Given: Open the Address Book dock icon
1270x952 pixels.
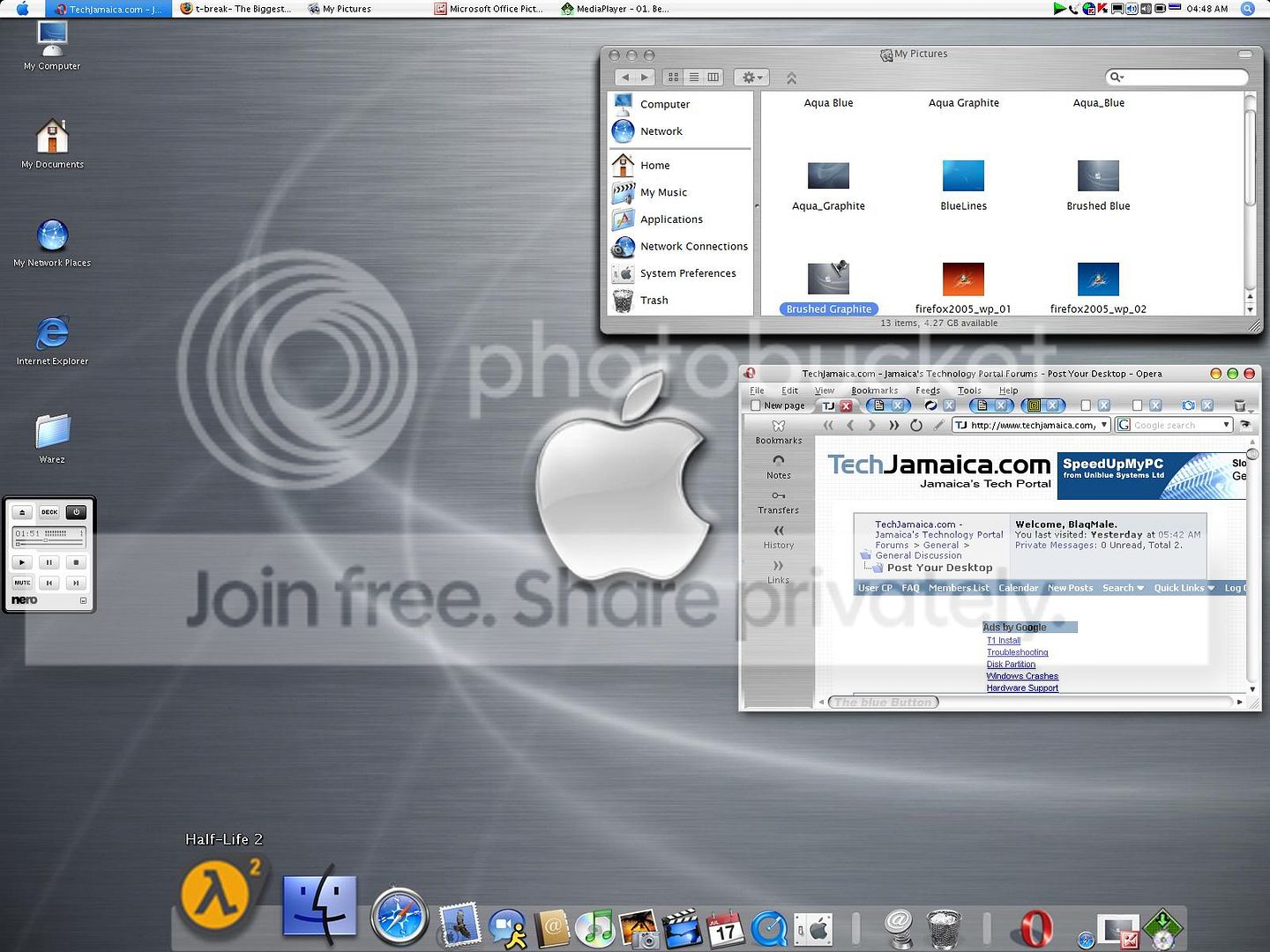Looking at the screenshot, I should point(553,928).
